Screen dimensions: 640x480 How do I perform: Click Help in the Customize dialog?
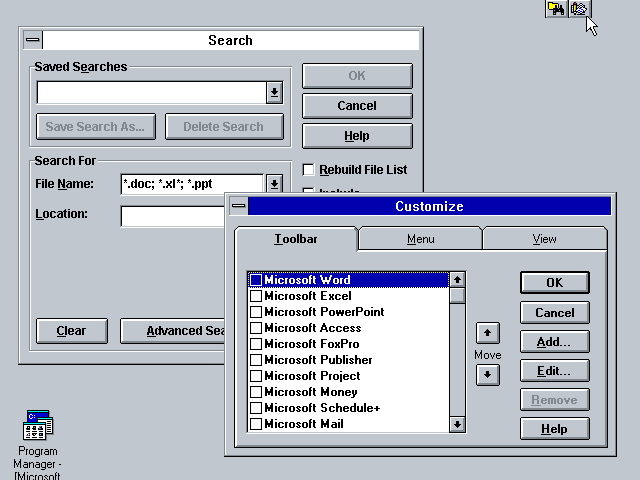[x=555, y=429]
